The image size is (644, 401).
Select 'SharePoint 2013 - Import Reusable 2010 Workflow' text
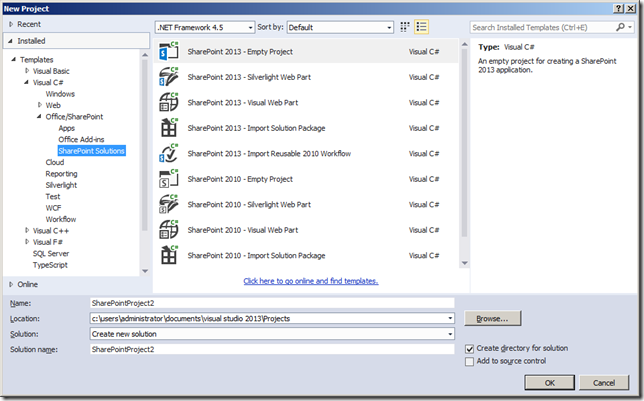coord(269,154)
